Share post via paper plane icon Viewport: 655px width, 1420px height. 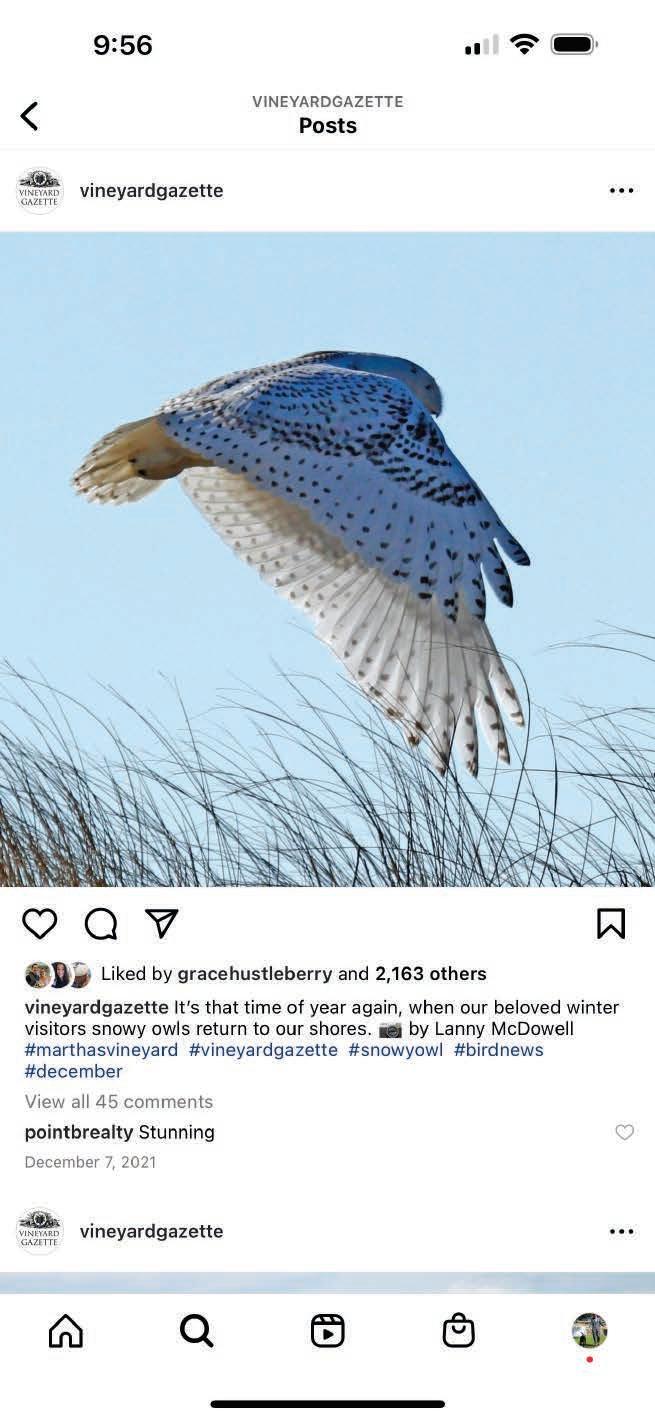pos(162,923)
